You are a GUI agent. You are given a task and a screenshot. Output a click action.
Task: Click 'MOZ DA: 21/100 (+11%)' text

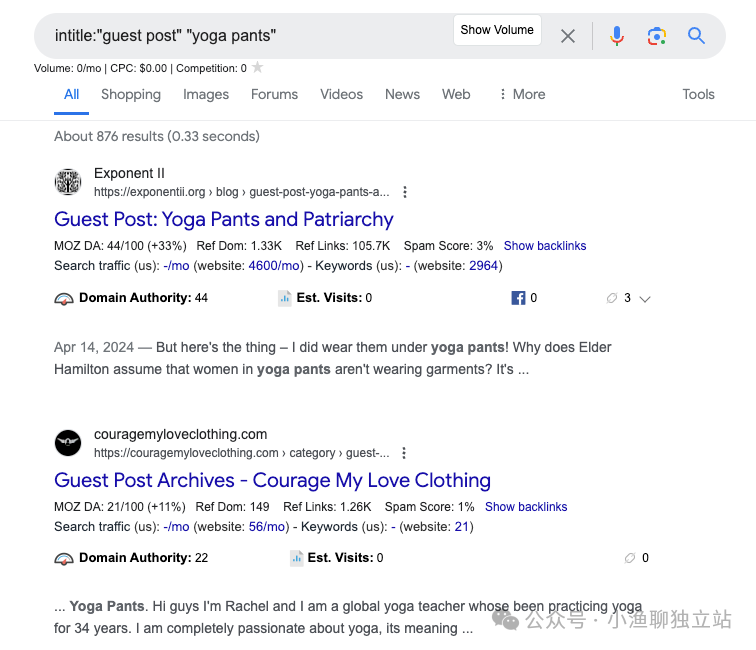pos(120,507)
